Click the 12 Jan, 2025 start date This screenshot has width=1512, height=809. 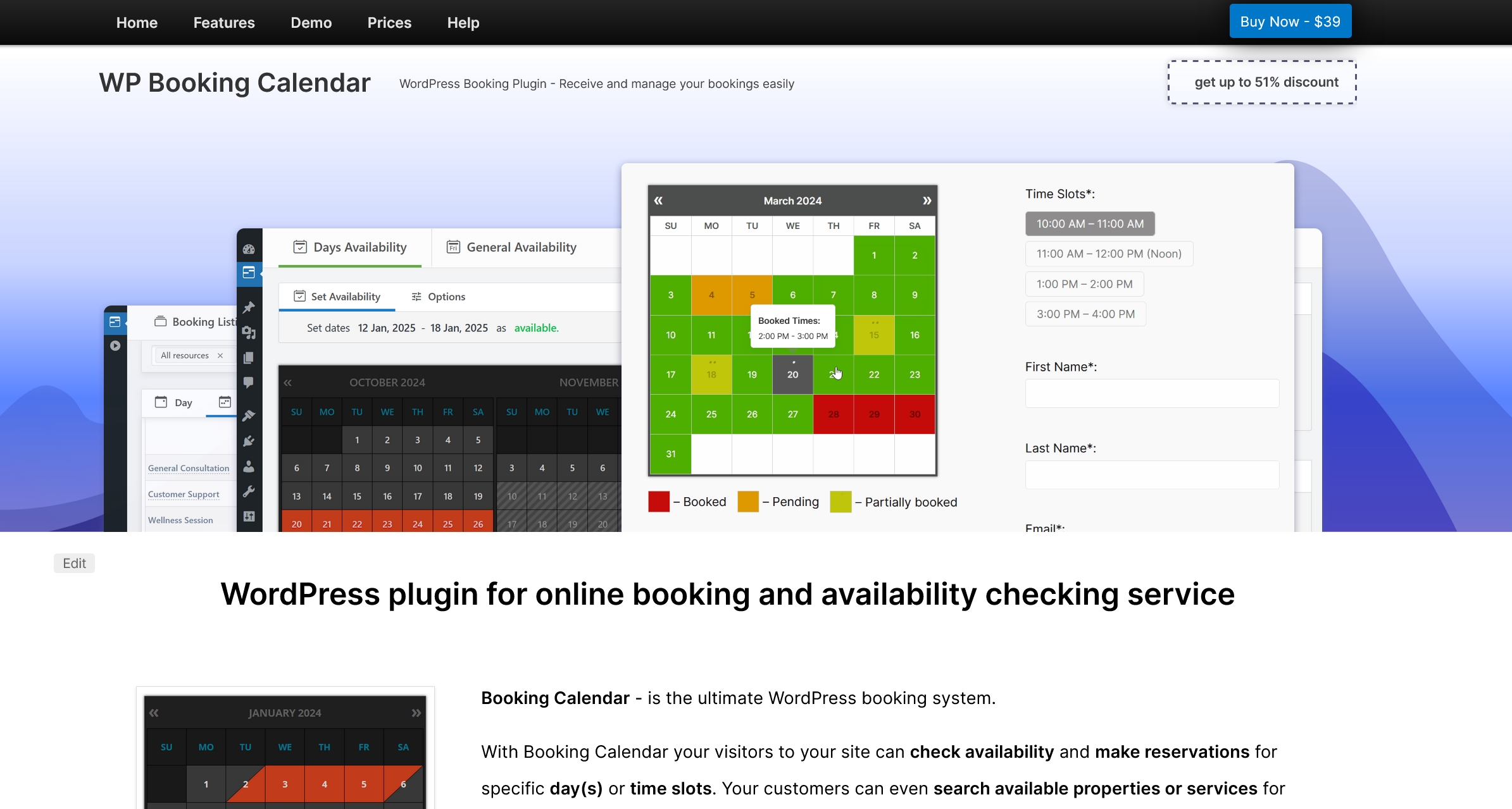coord(387,328)
